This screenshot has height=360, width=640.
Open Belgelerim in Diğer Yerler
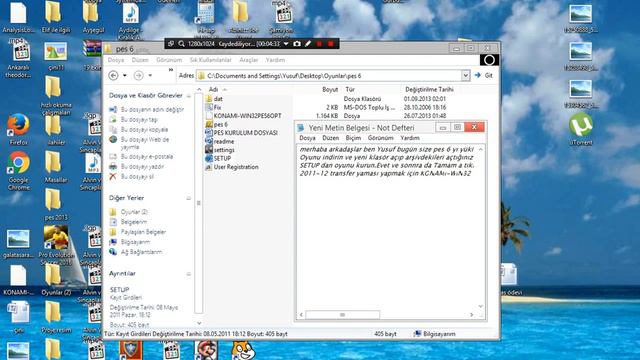pyautogui.click(x=134, y=222)
